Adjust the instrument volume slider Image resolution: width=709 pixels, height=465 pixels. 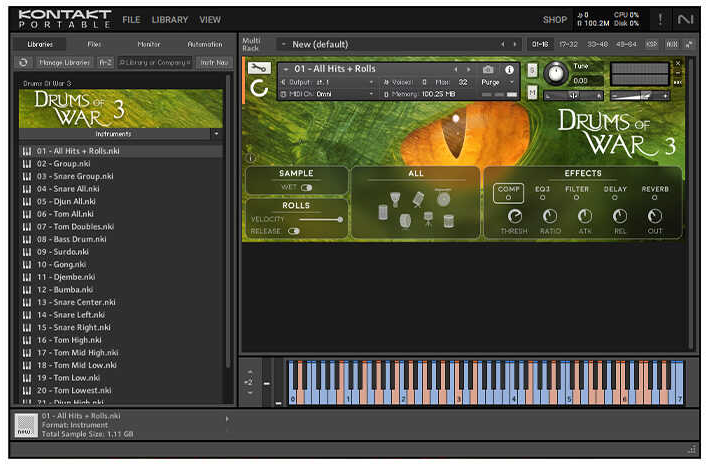point(639,96)
